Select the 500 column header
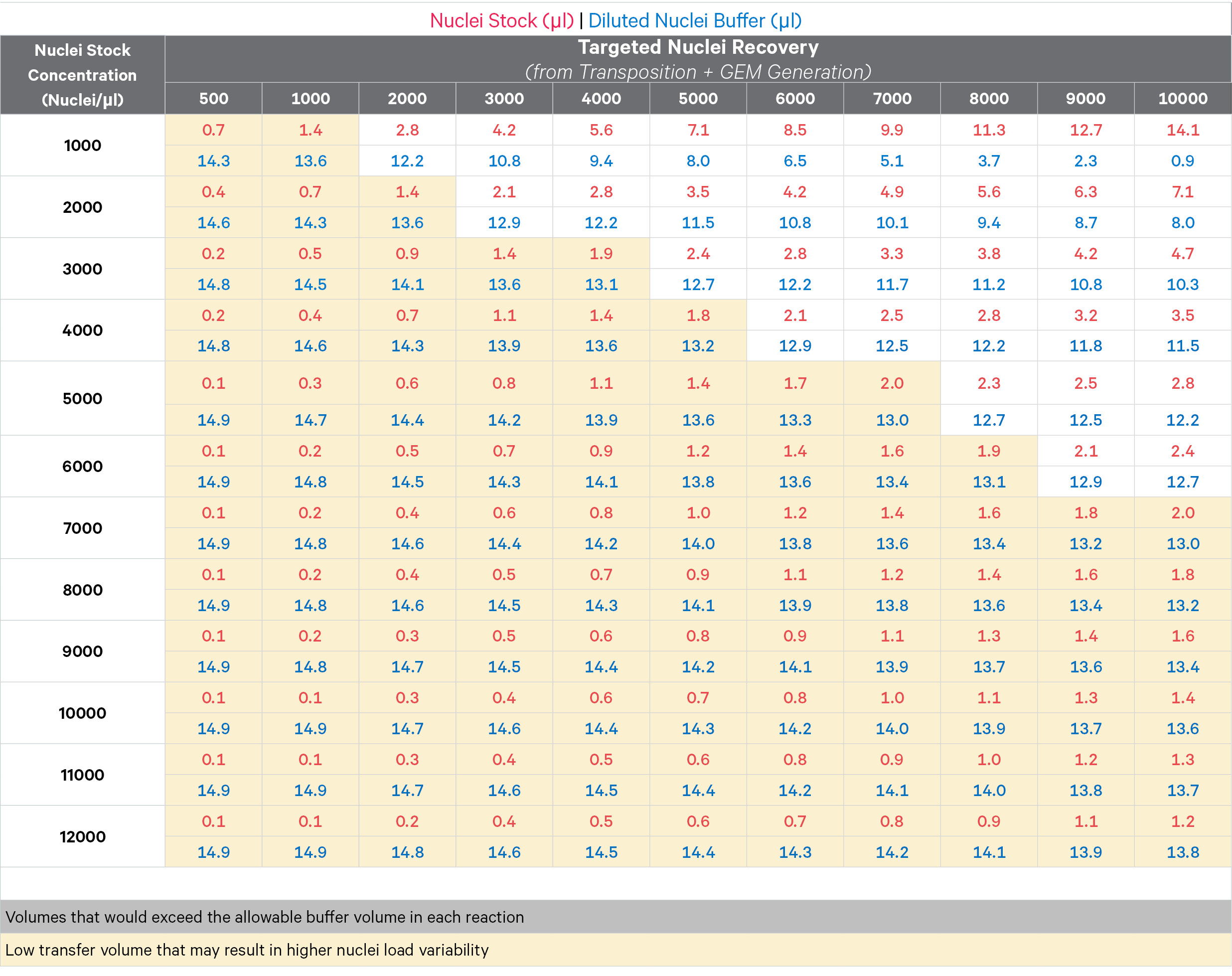Viewport: 1232px width, 976px height. click(x=213, y=98)
